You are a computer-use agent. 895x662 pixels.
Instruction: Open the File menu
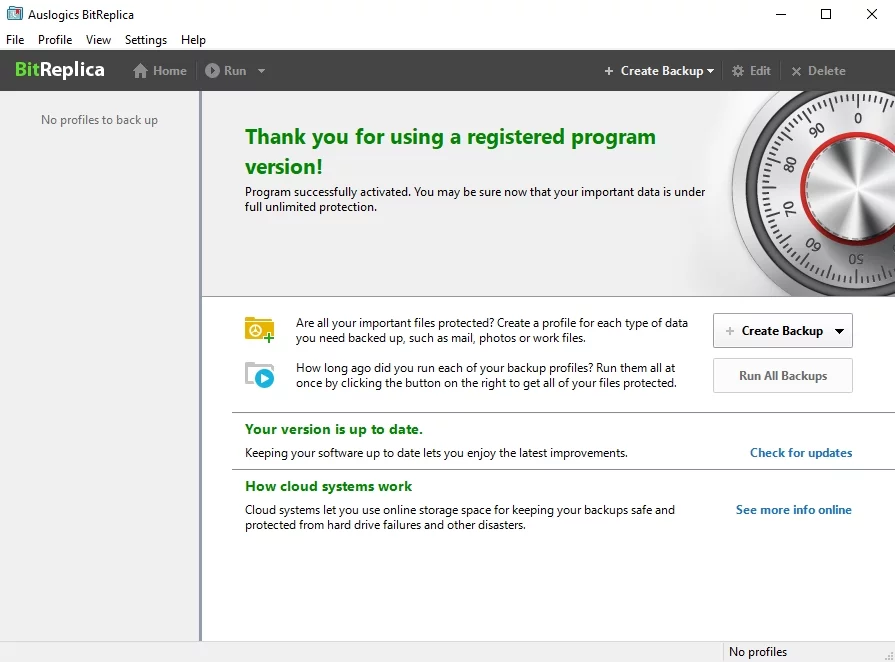coord(15,40)
